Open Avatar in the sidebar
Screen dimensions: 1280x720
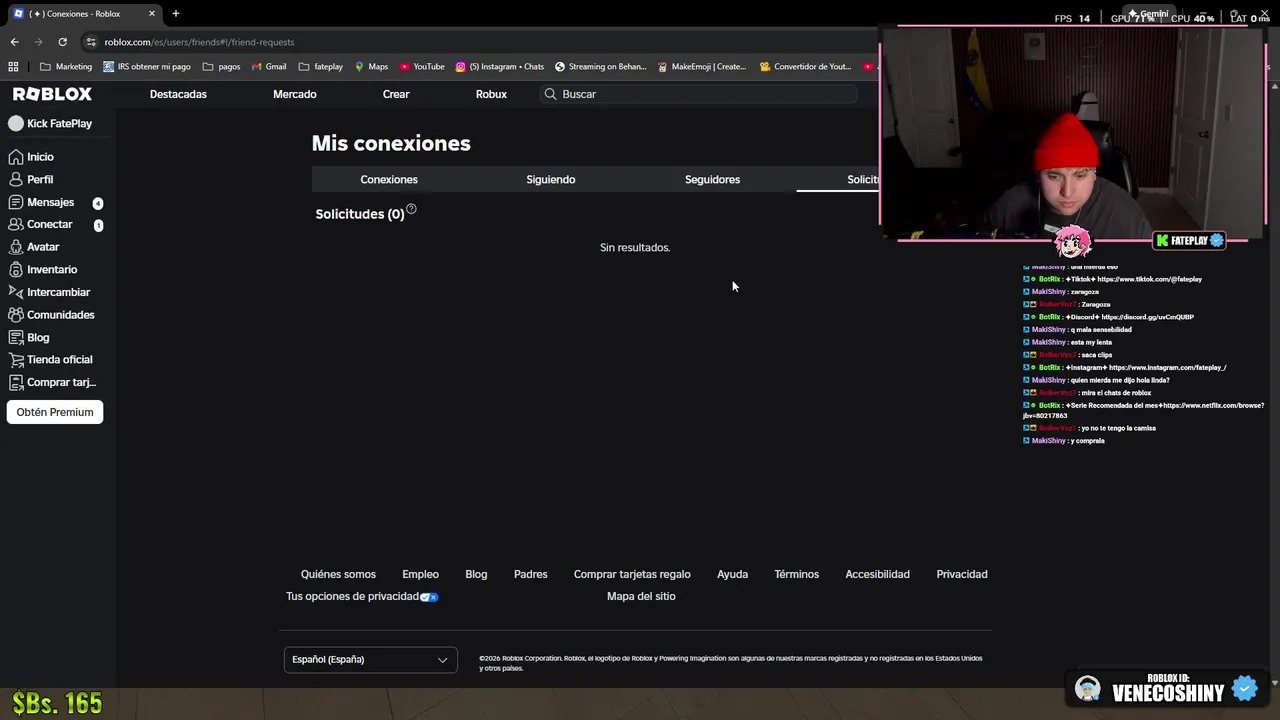click(x=34, y=247)
